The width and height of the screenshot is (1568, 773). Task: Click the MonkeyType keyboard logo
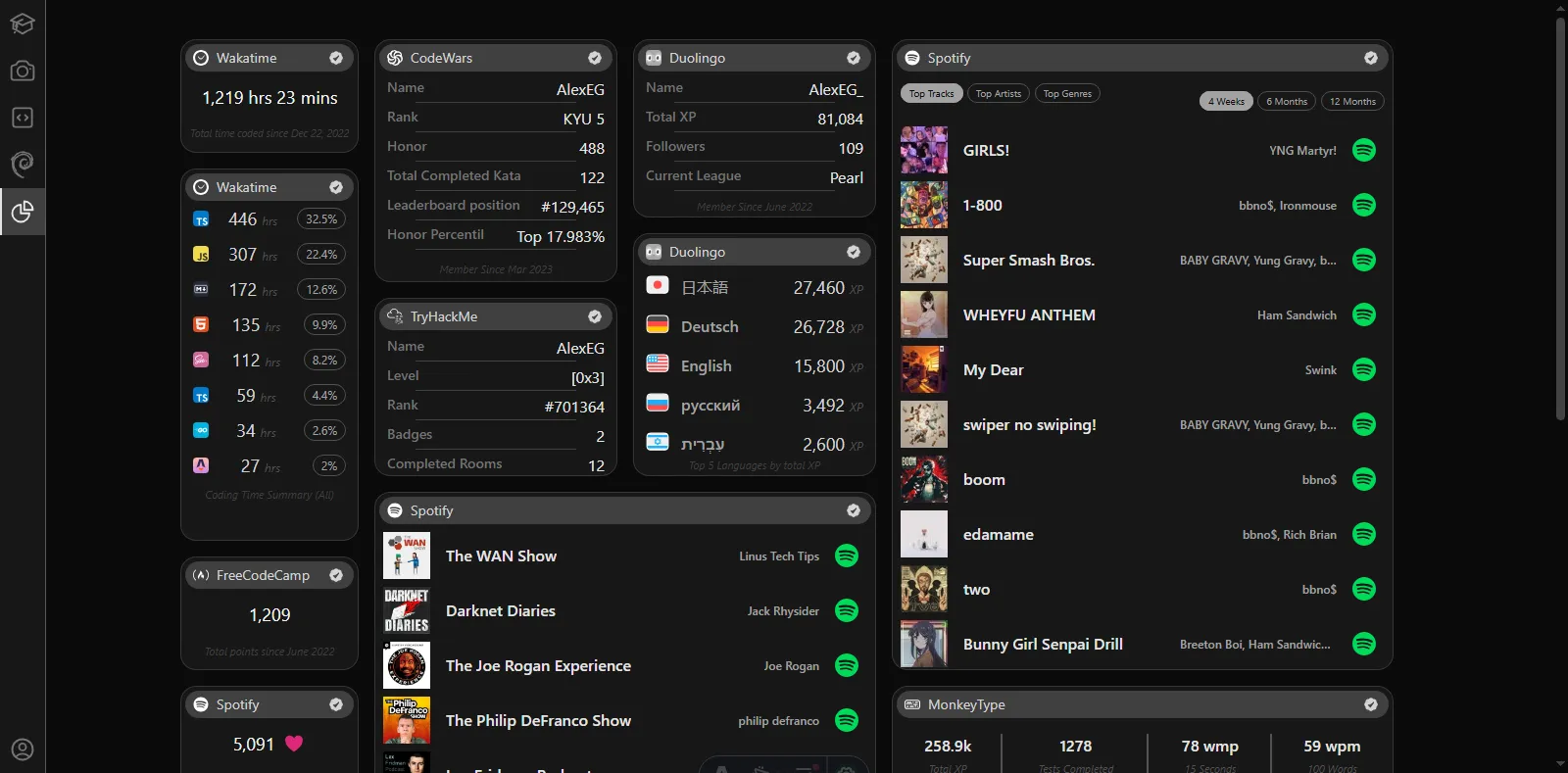[912, 704]
